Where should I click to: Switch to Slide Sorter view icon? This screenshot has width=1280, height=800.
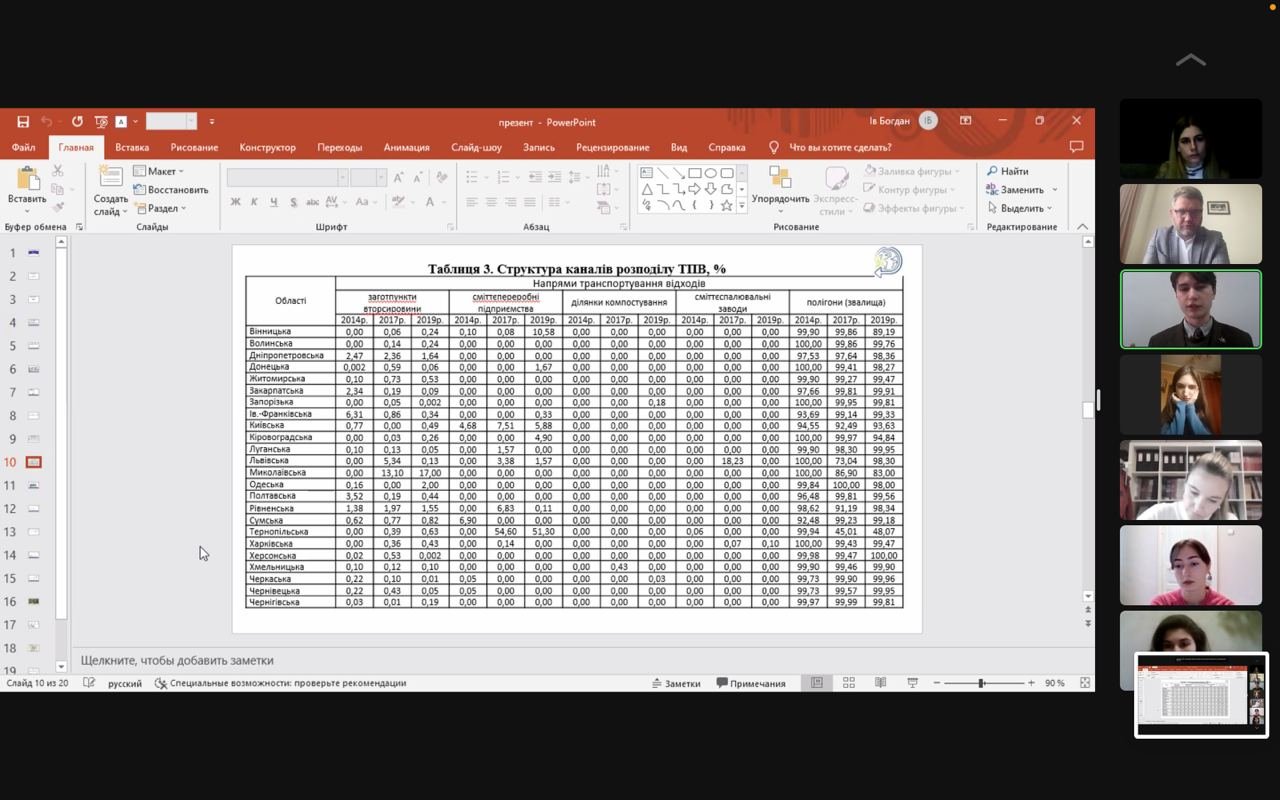(x=848, y=683)
